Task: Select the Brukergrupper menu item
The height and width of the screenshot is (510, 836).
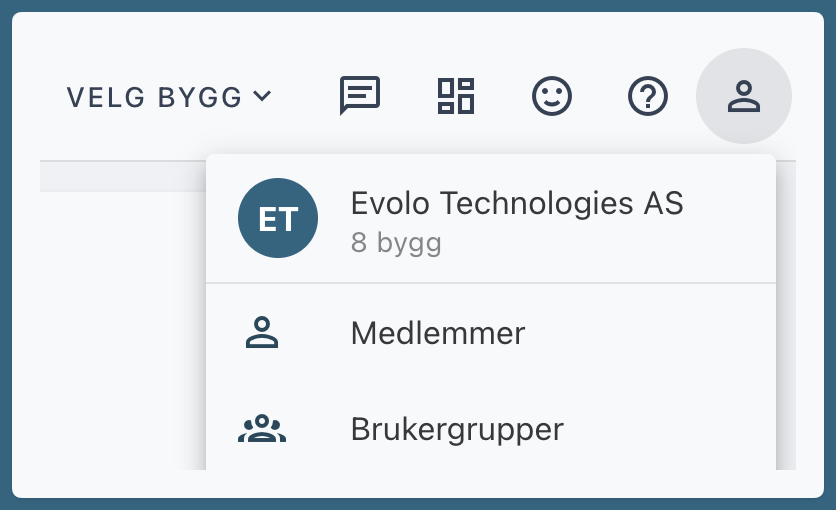Action: click(x=457, y=429)
